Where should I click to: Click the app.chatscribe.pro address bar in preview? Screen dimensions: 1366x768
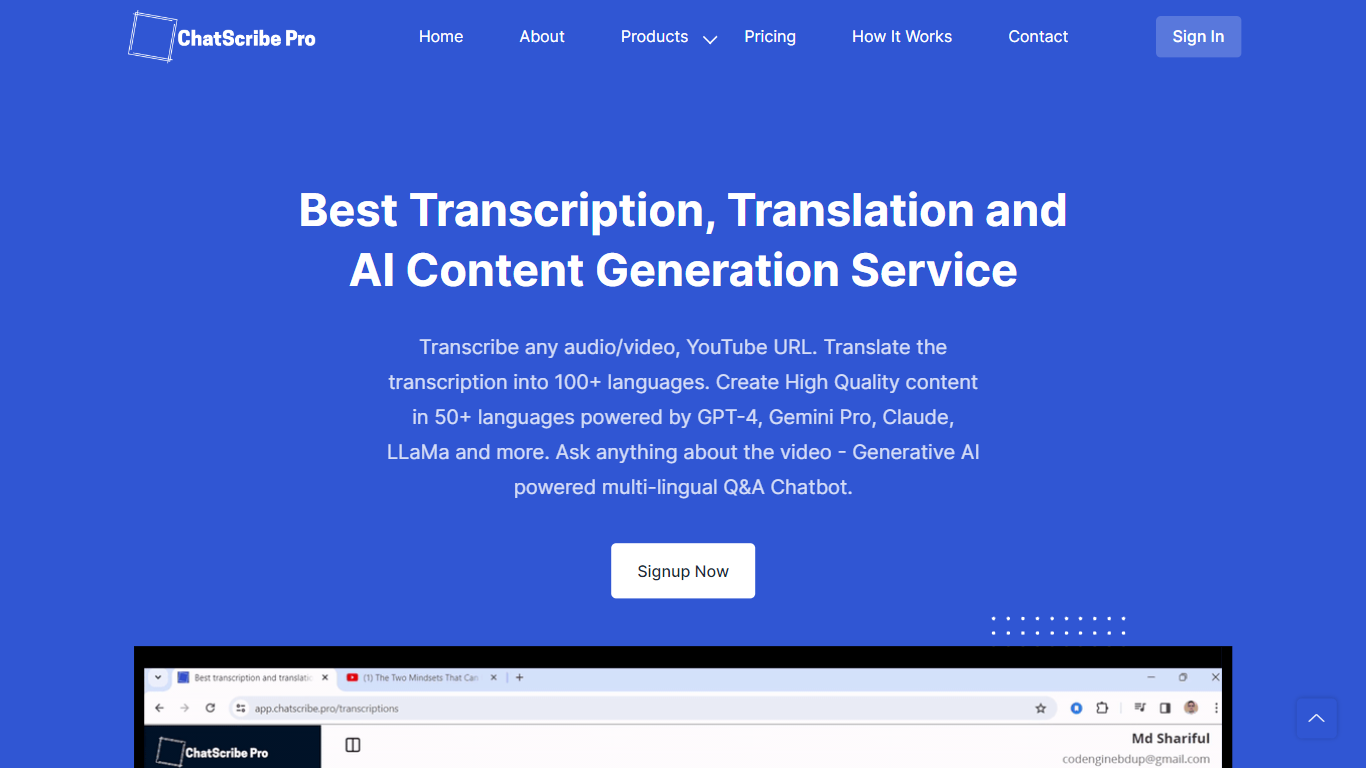640,708
